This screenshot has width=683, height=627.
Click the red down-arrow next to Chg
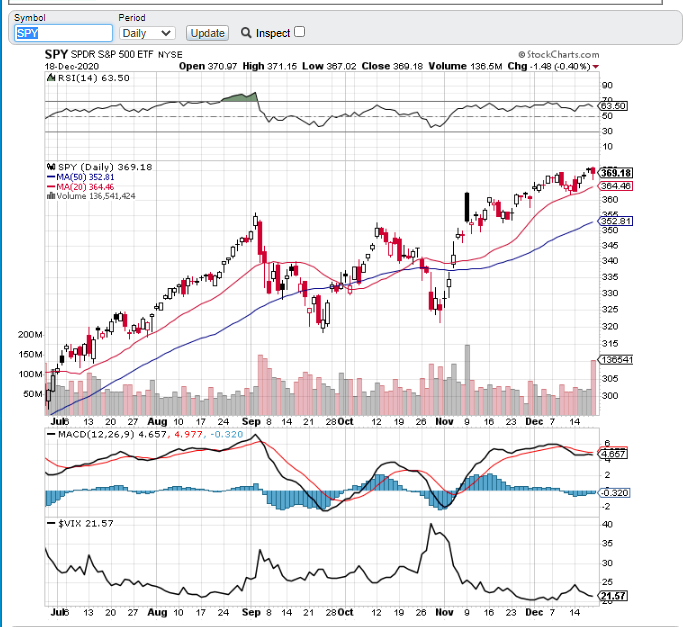pos(595,67)
